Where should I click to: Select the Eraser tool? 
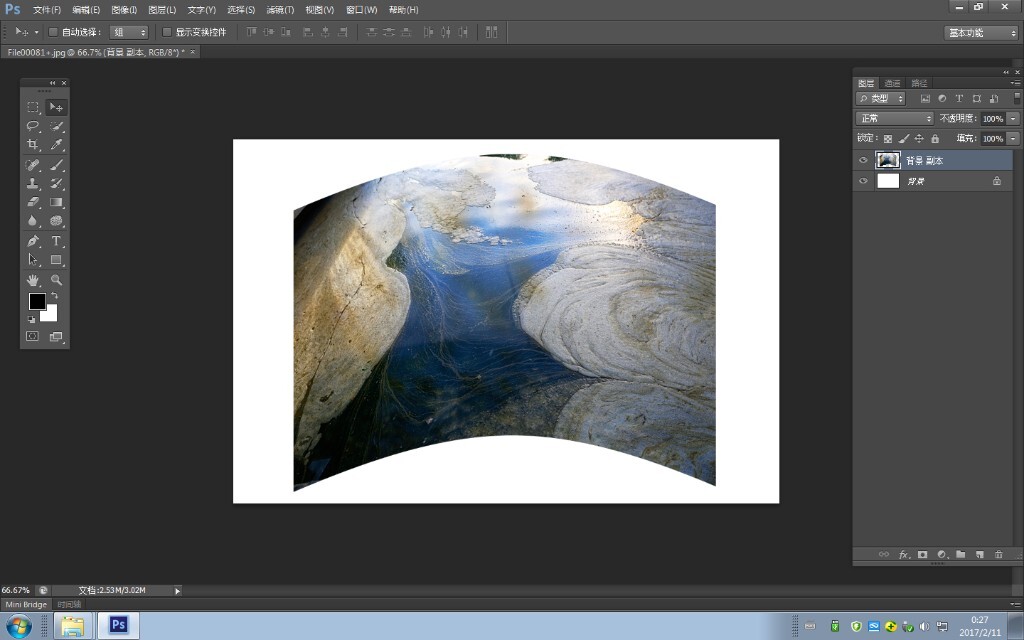(33, 202)
